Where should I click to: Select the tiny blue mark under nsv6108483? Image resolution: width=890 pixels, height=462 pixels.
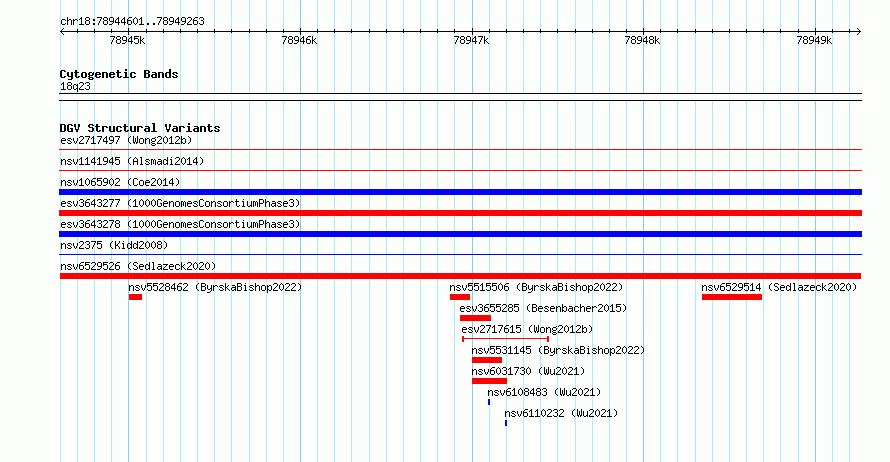(x=489, y=402)
